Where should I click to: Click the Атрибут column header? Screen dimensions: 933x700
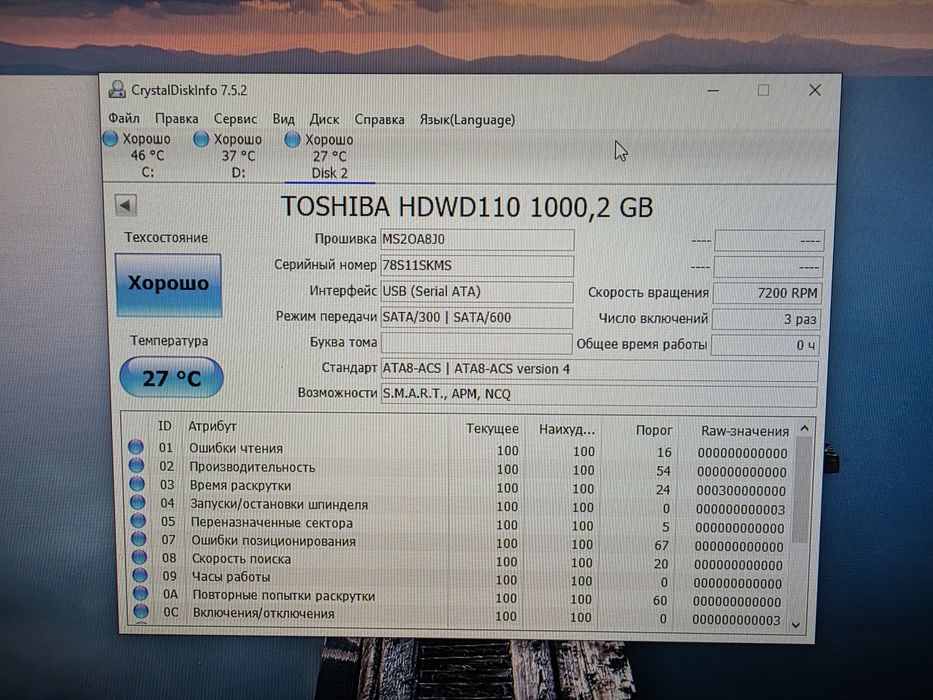(x=212, y=427)
